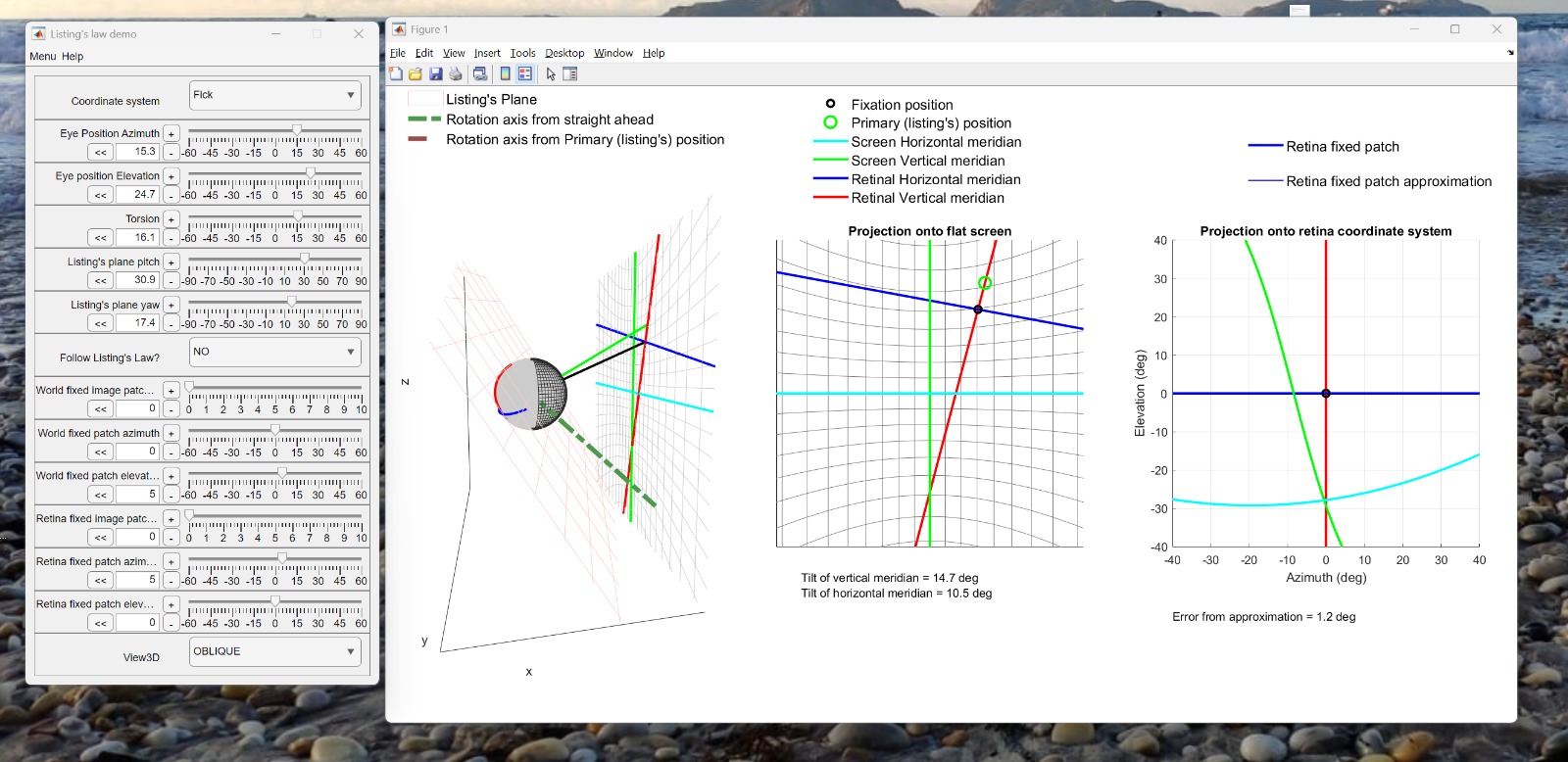Open the Tools menu in Figure 1
The image size is (1568, 762).
pyautogui.click(x=522, y=53)
